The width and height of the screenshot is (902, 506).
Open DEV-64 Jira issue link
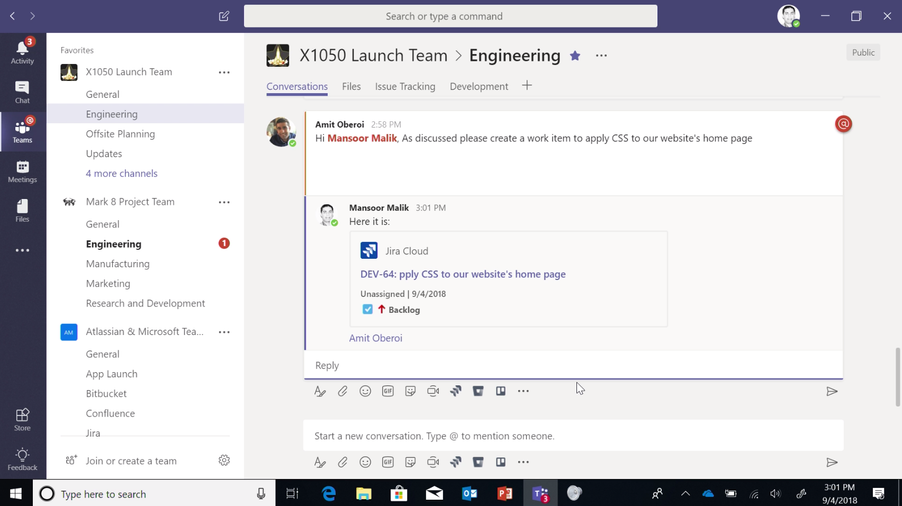click(463, 274)
